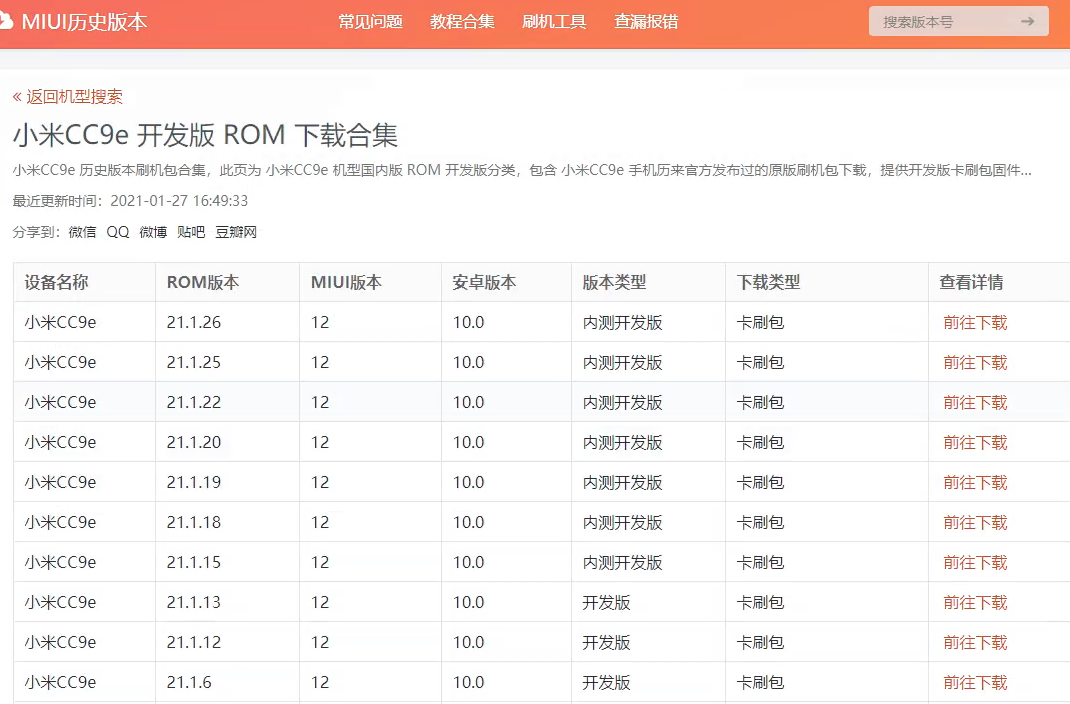Click 内测开发版 in the 21.1.26 row
Screen dimensions: 1070x704
[x=622, y=323]
